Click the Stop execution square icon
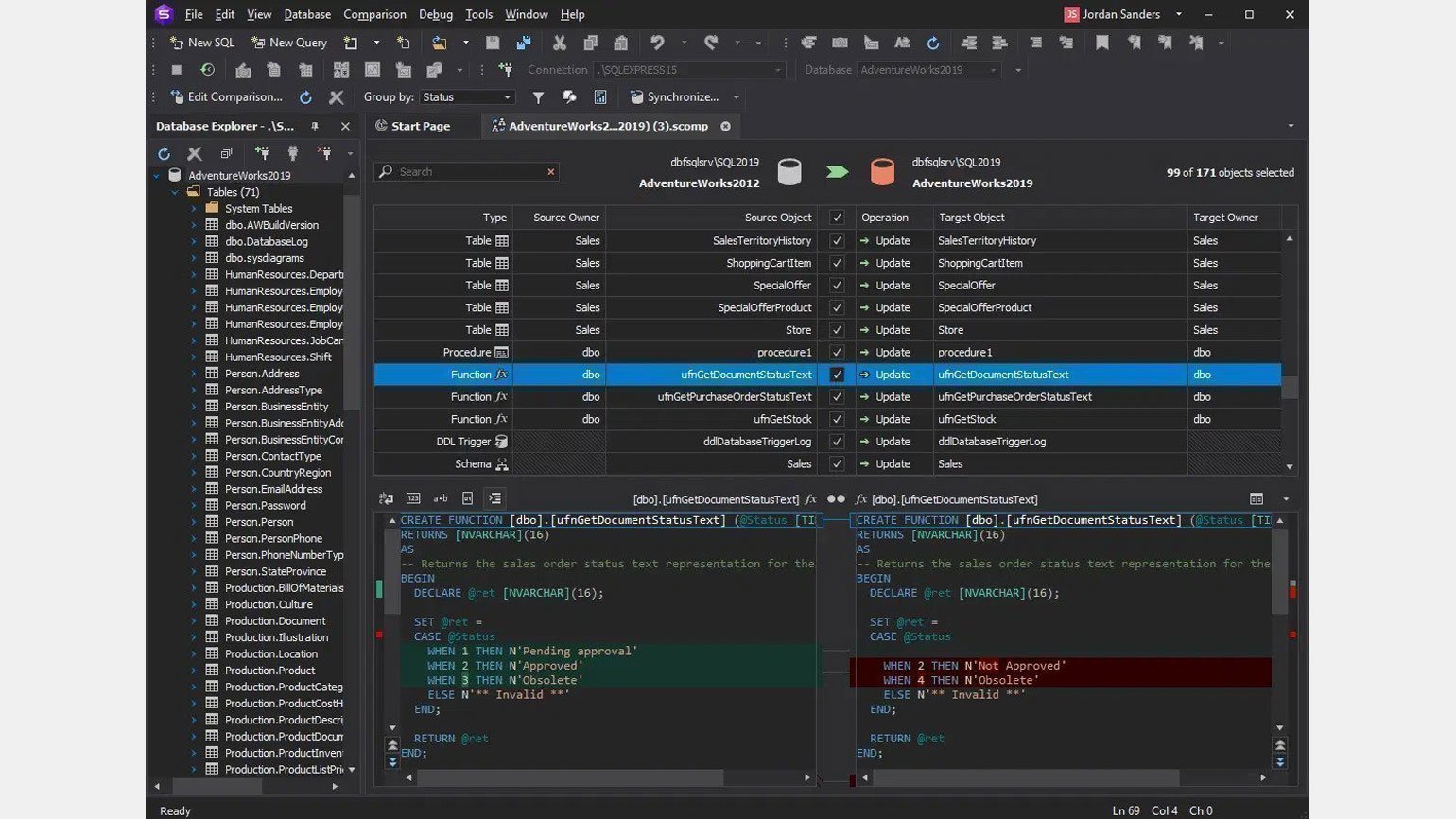 coord(176,70)
